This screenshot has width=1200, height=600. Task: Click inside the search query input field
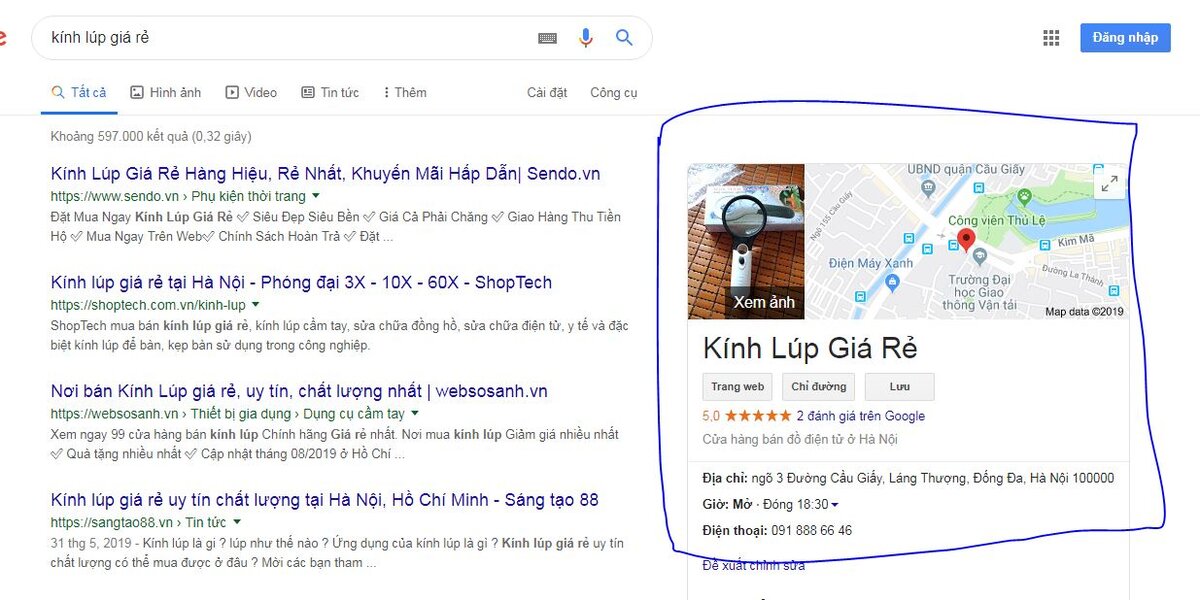pyautogui.click(x=285, y=38)
